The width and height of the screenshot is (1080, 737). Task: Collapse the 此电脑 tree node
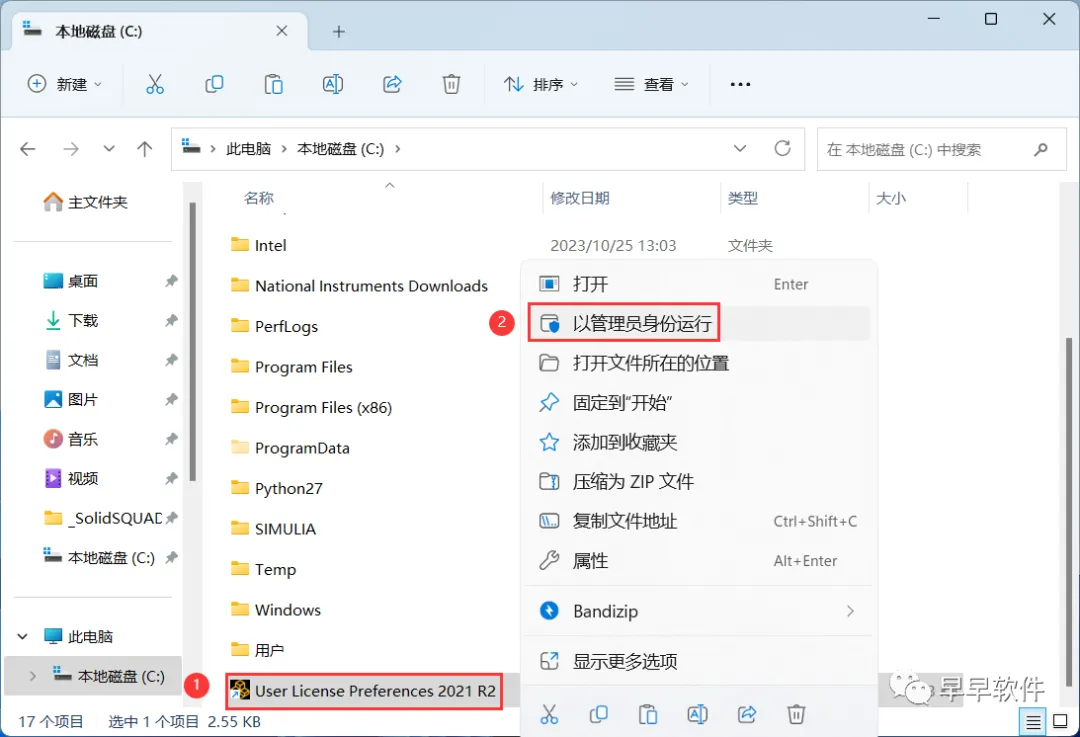[23, 636]
